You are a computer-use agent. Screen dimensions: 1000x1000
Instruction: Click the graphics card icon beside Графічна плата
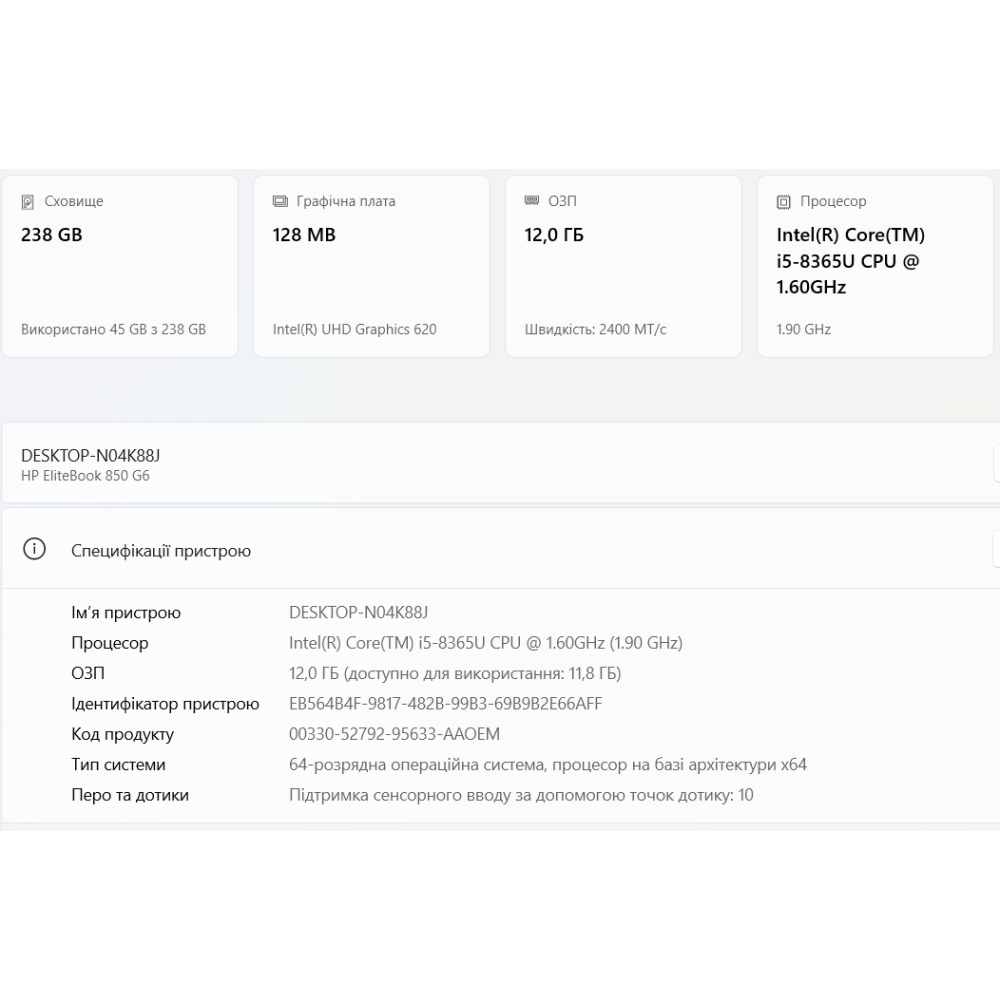point(280,202)
